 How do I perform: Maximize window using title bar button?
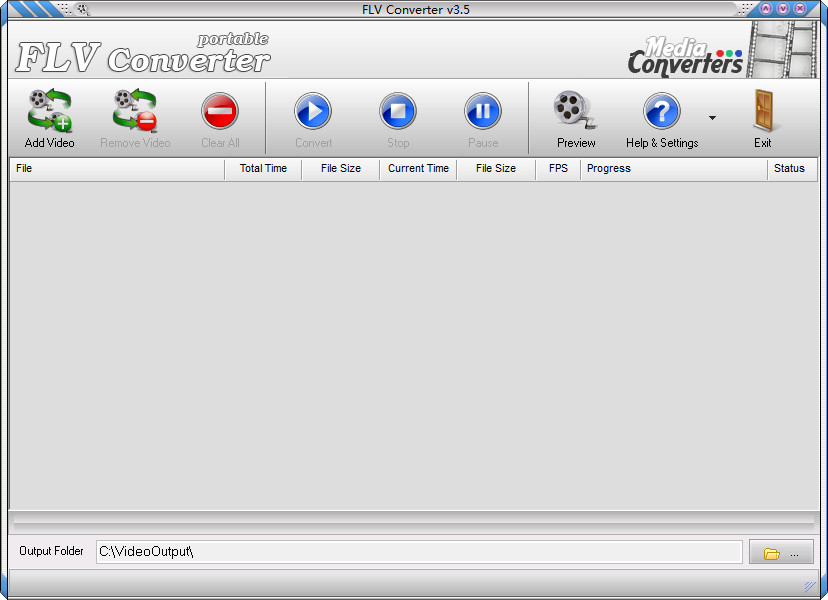[x=783, y=8]
